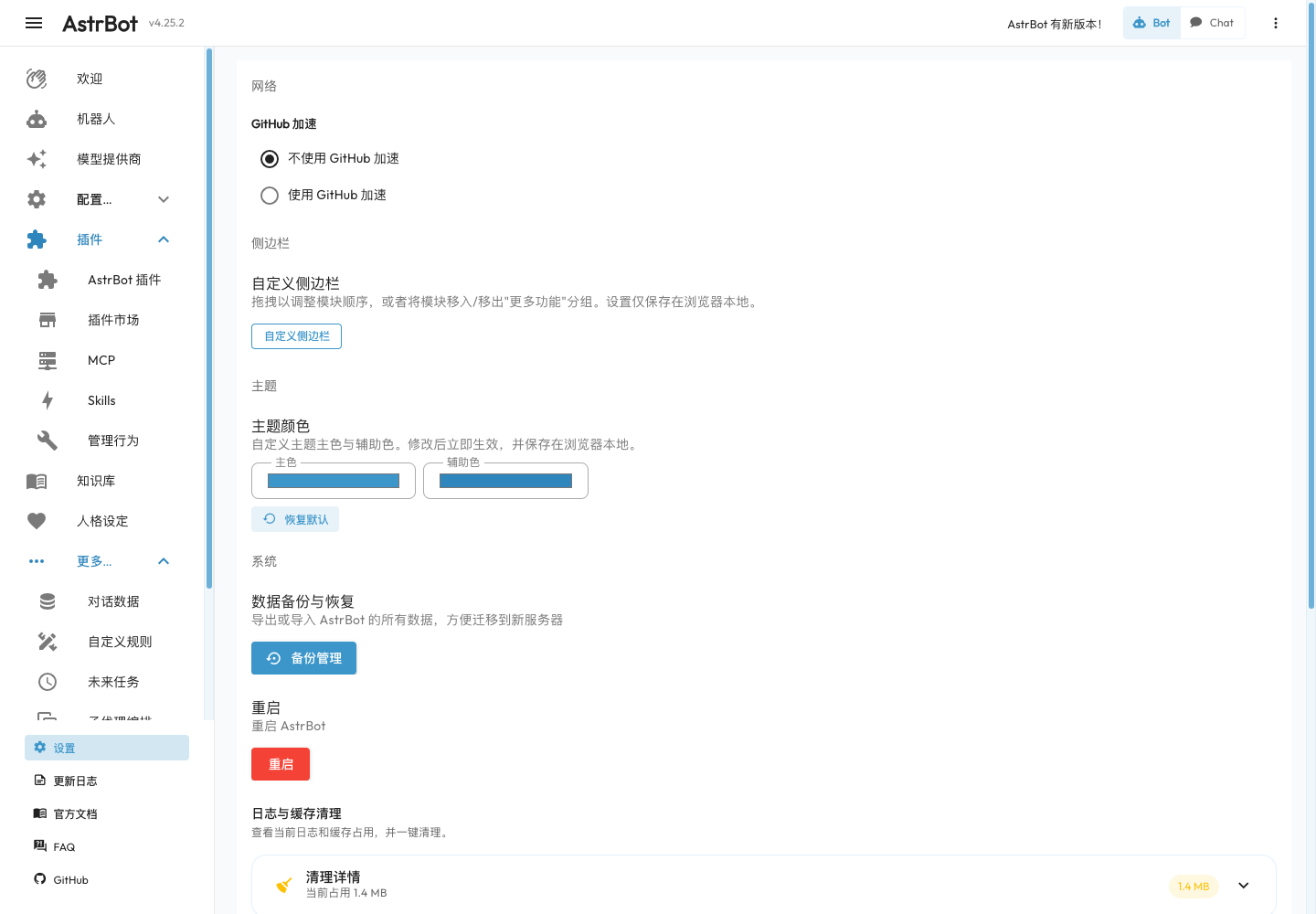Click 恢复默认 theme reset button

click(295, 519)
